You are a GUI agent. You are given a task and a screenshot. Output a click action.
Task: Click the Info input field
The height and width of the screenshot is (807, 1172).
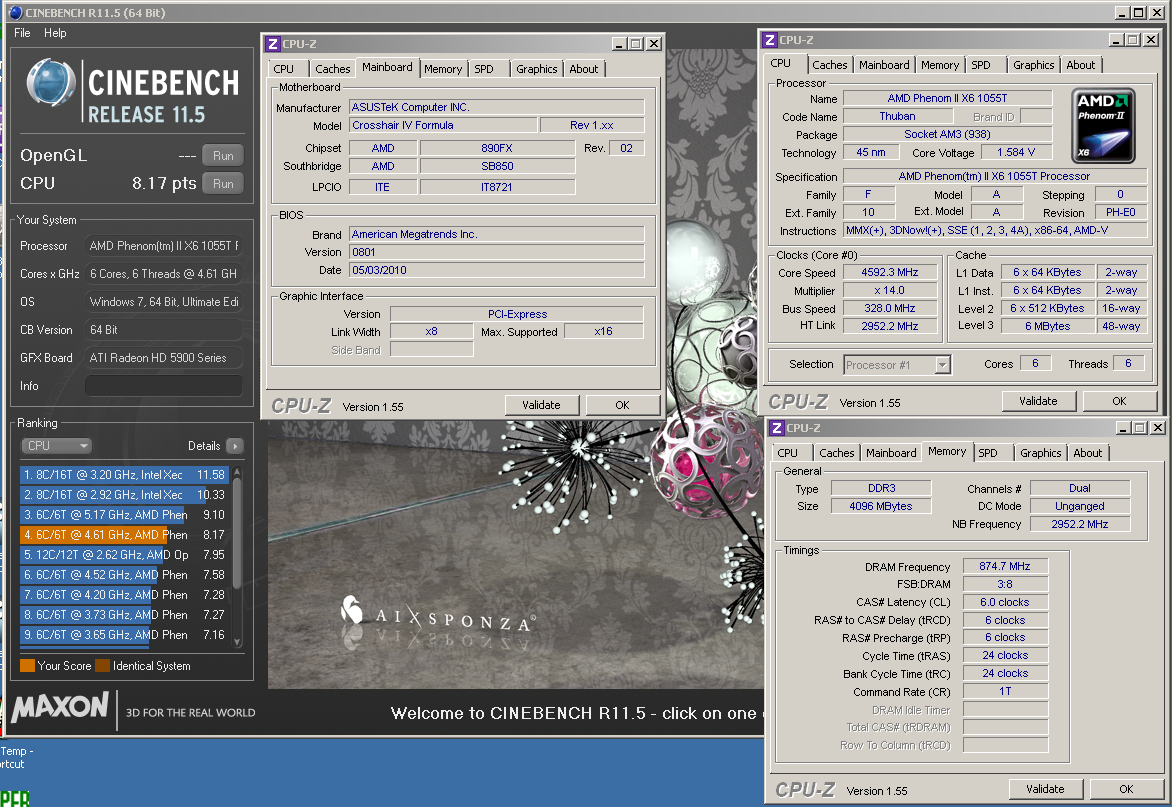164,386
